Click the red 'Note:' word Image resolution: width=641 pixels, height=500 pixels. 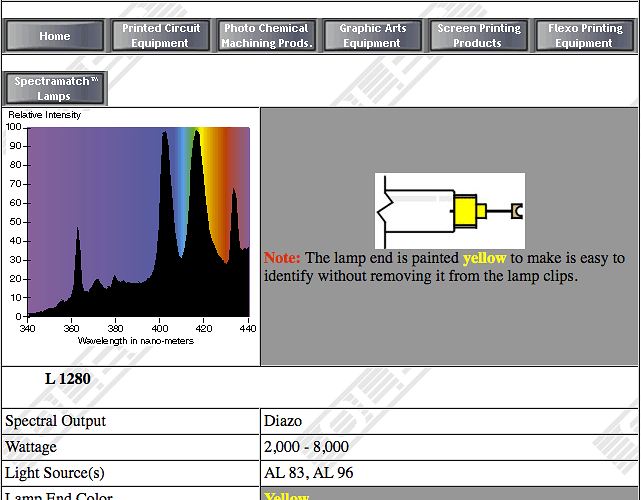click(282, 258)
